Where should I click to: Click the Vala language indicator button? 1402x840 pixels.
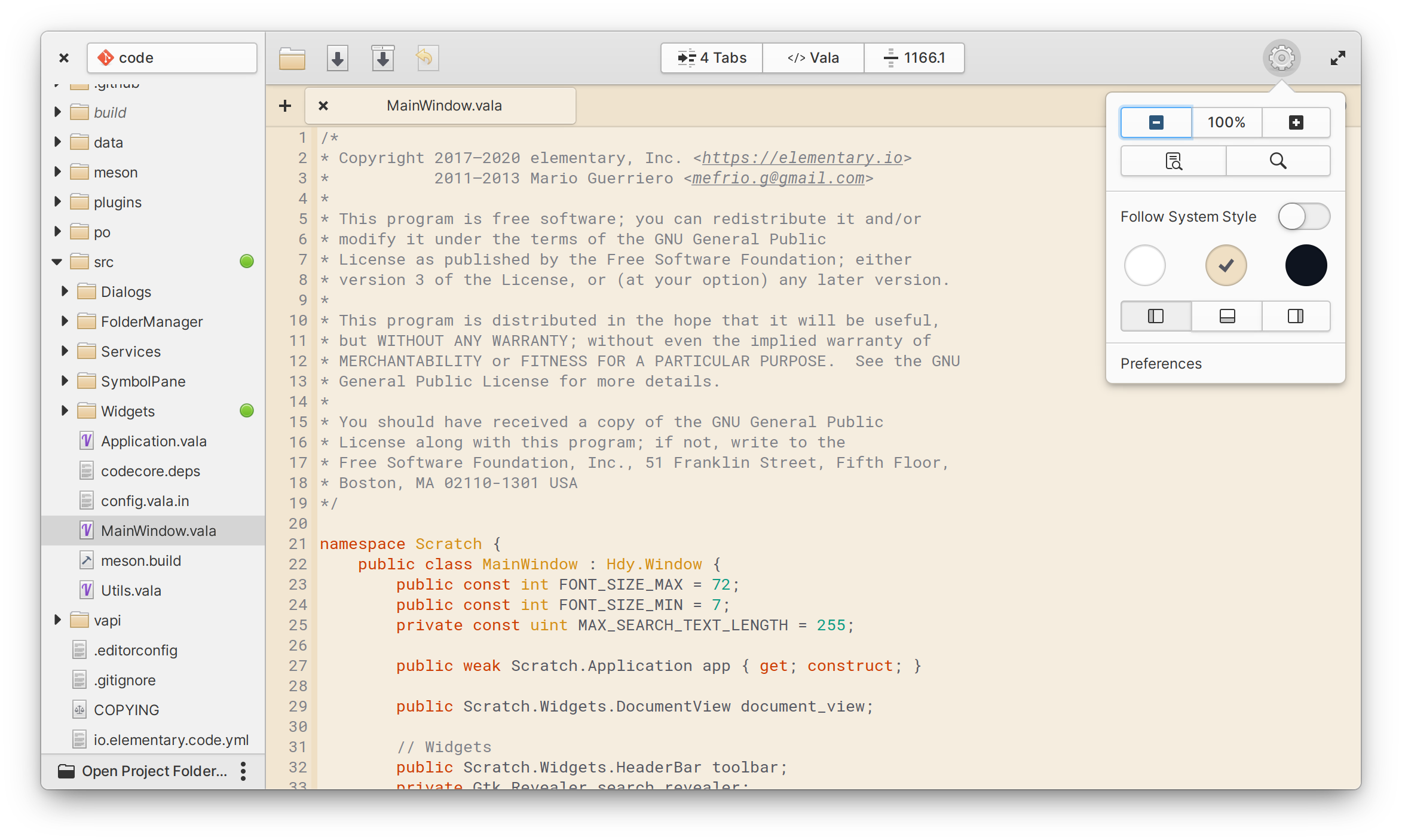point(812,57)
